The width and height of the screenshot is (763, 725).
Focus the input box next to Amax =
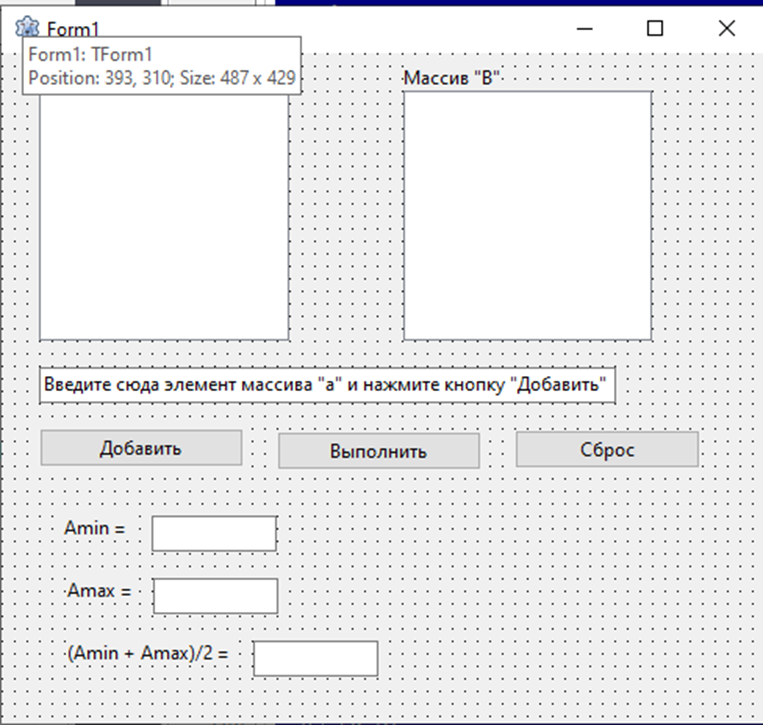216,596
